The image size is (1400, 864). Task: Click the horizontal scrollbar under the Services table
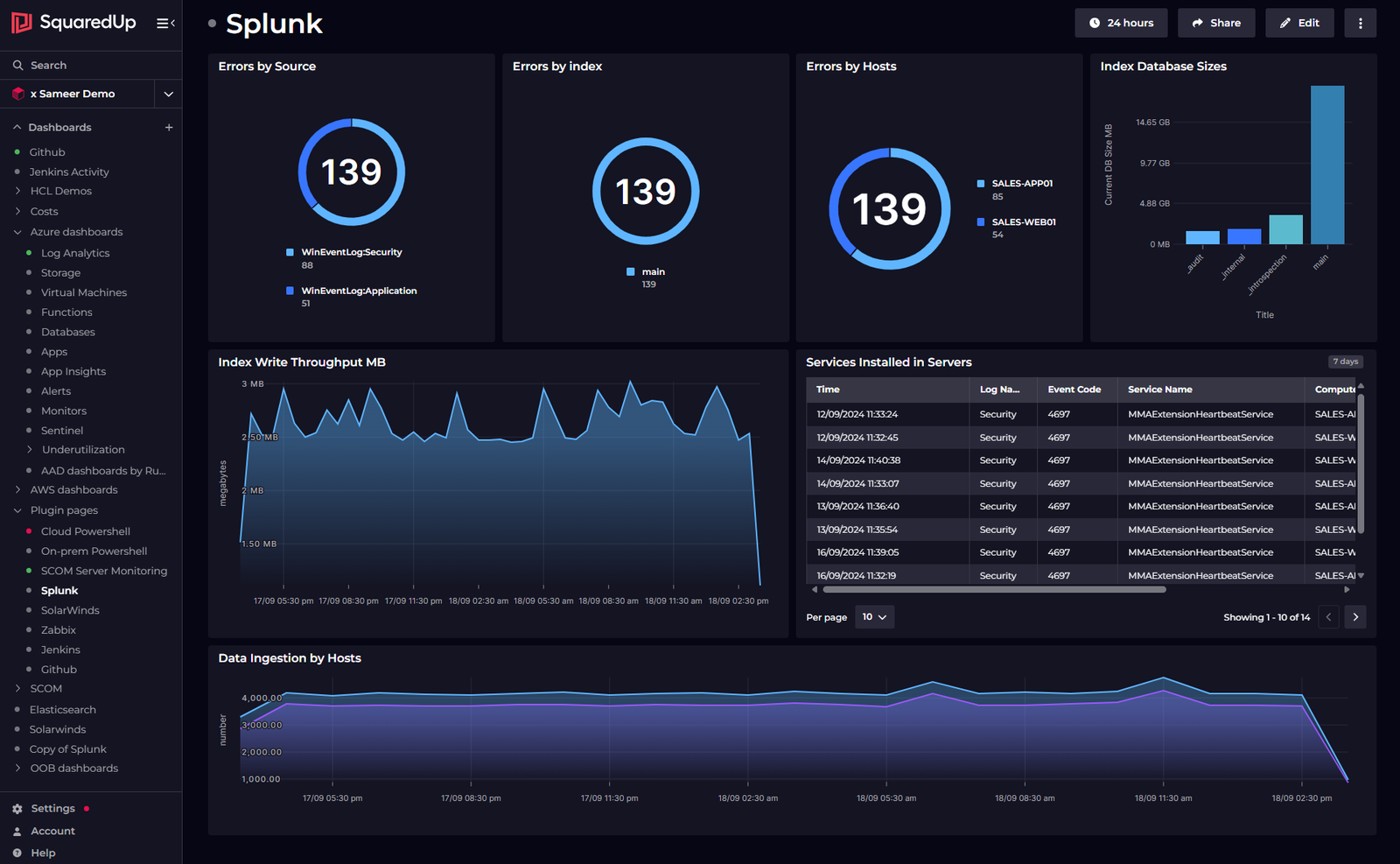click(989, 589)
